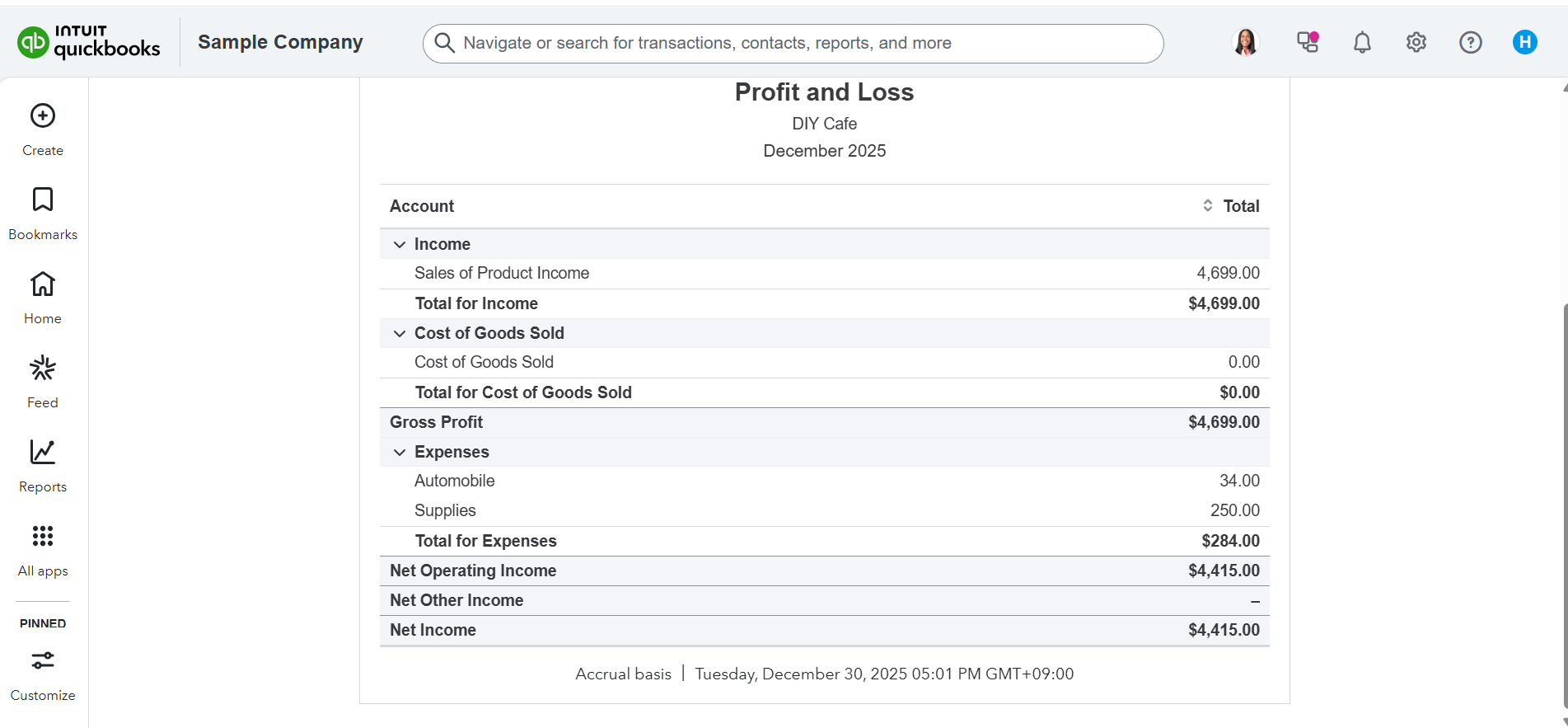Open the Feed section
Screen dimensions: 1568x728
(x=43, y=369)
